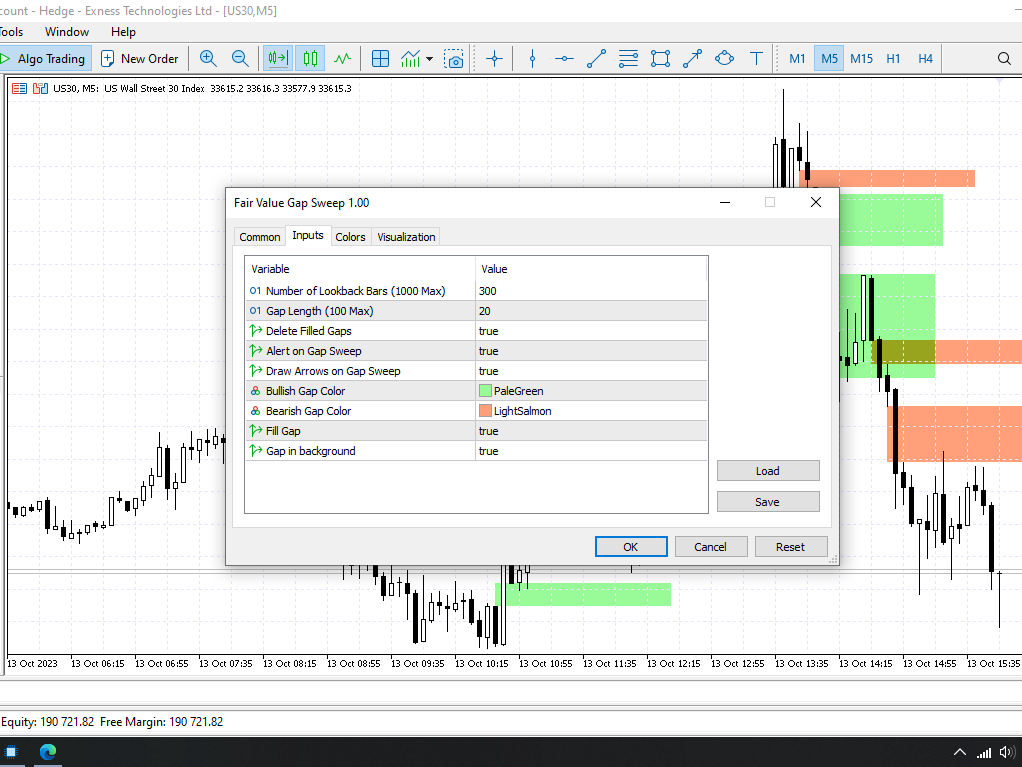Click the PaleGreen bullish gap color swatch
Screen dimensions: 1022x767
click(486, 391)
